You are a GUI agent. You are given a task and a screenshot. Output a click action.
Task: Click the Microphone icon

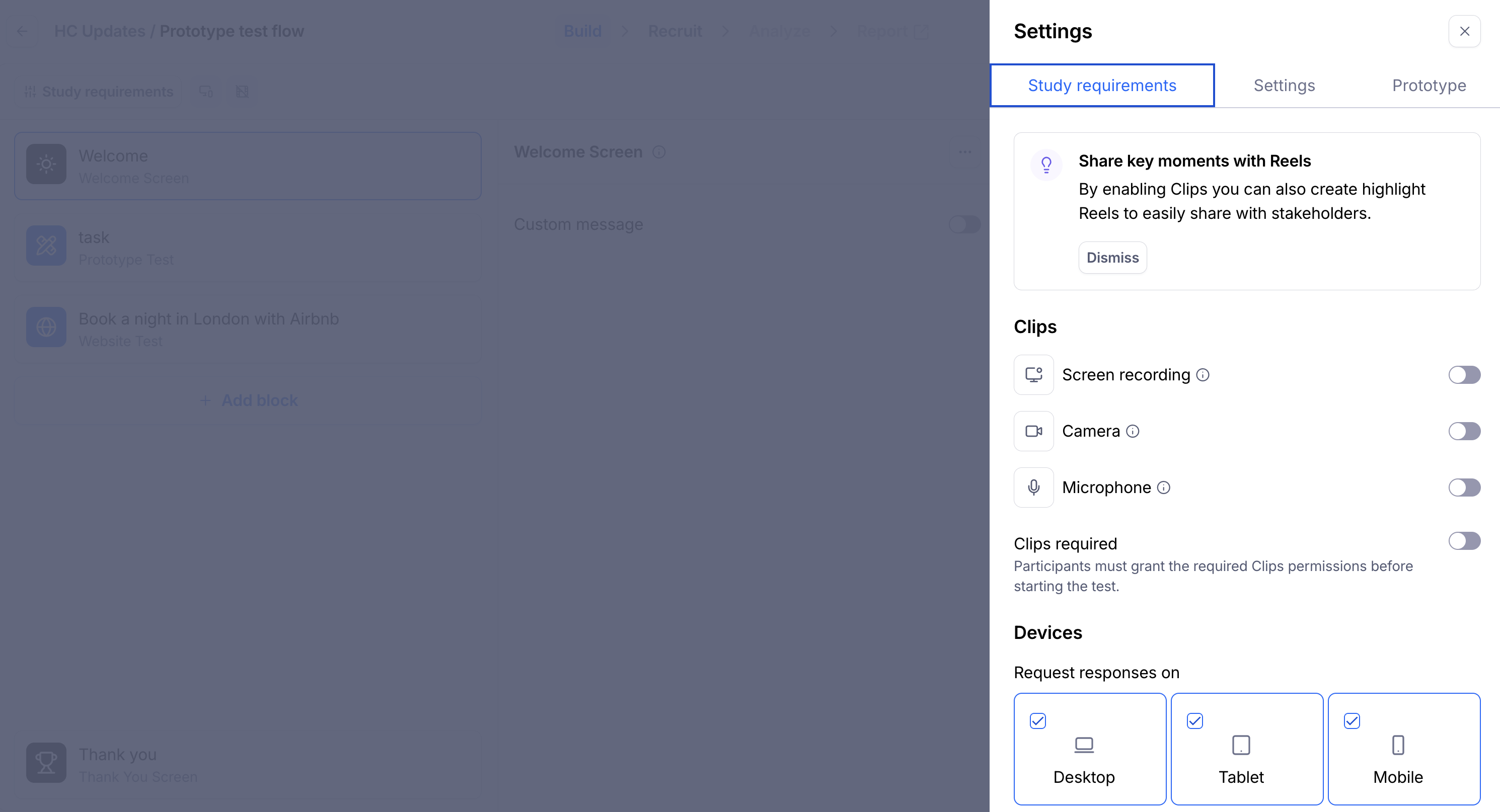1033,487
